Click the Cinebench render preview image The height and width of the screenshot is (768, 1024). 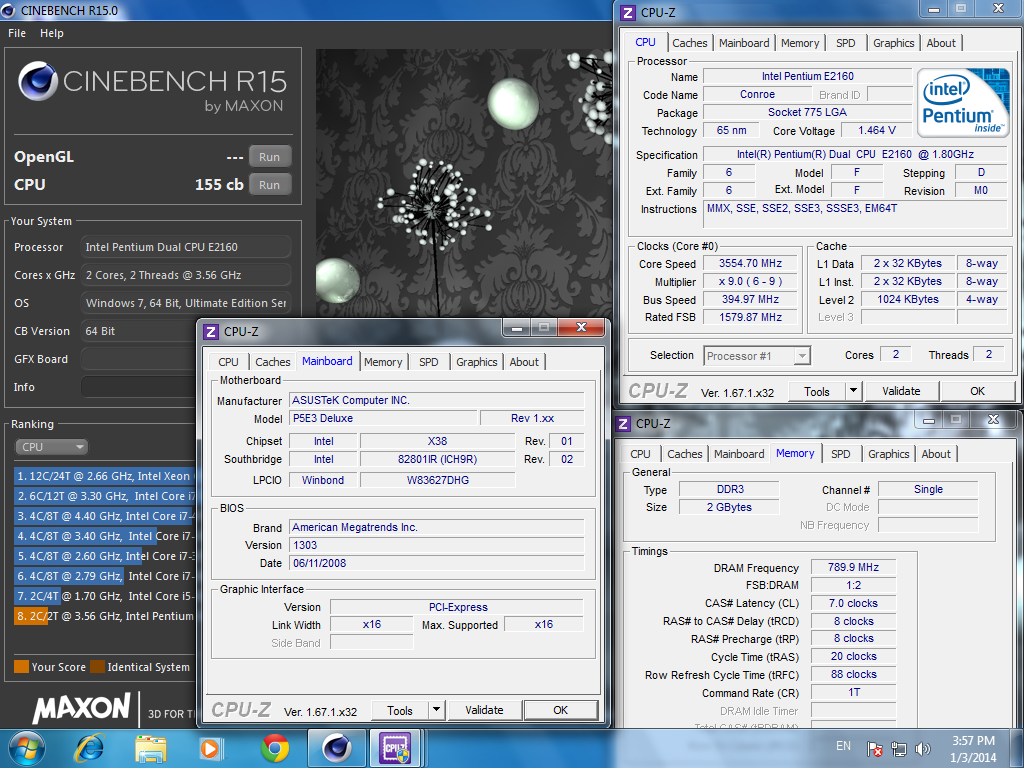[464, 184]
